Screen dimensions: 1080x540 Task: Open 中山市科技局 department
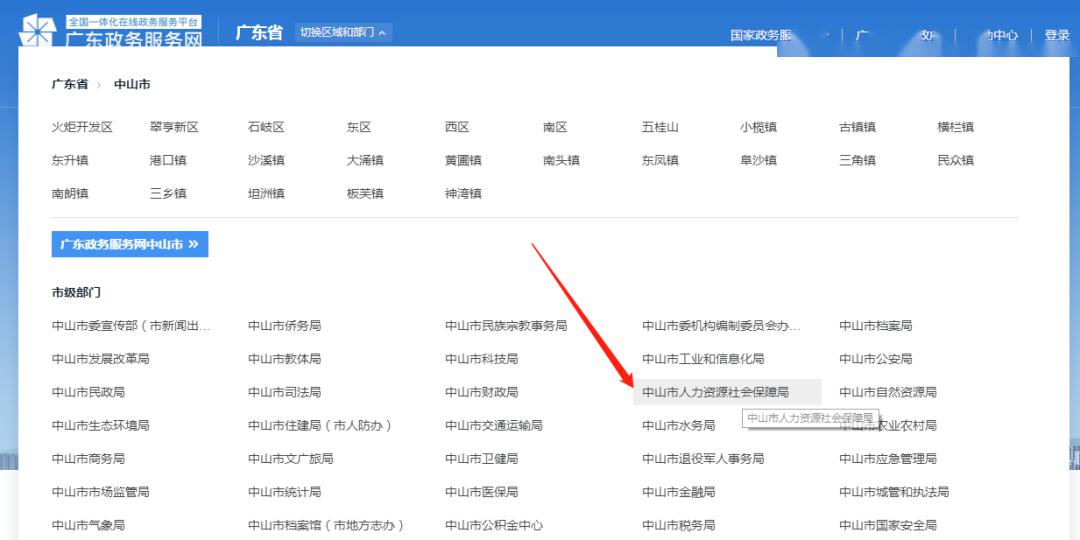481,359
